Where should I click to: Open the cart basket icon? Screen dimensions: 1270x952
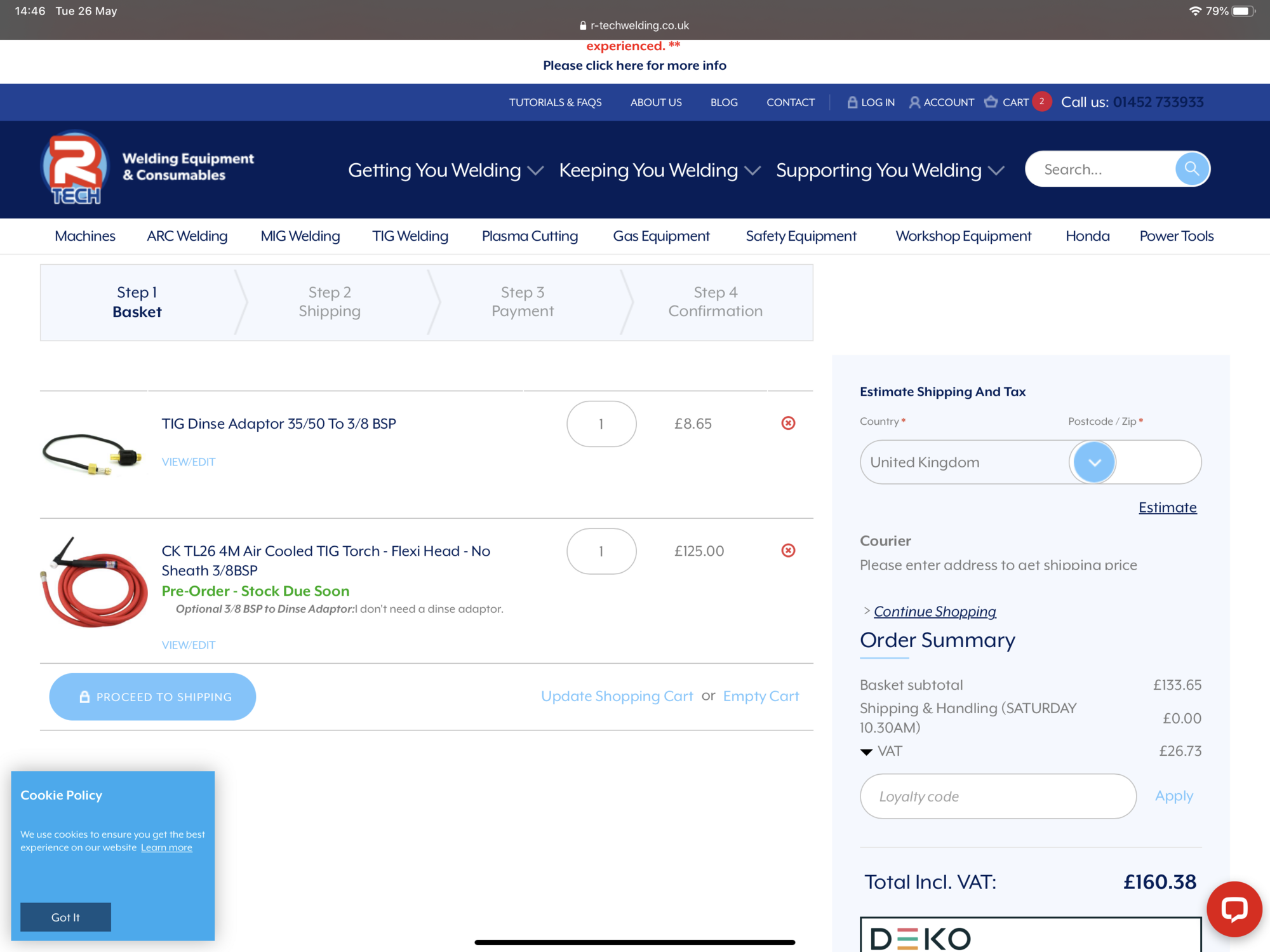click(x=991, y=102)
